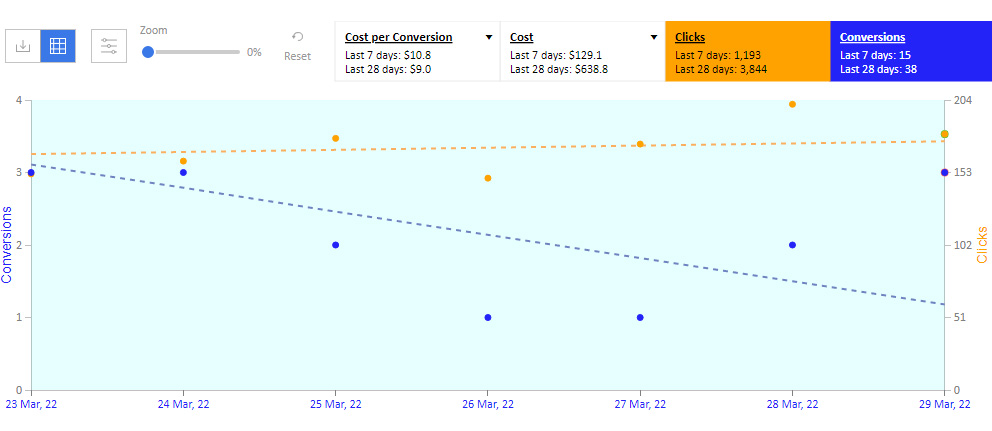Image resolution: width=992 pixels, height=431 pixels.
Task: Click the Clicks vertical axis title
Action: 982,244
